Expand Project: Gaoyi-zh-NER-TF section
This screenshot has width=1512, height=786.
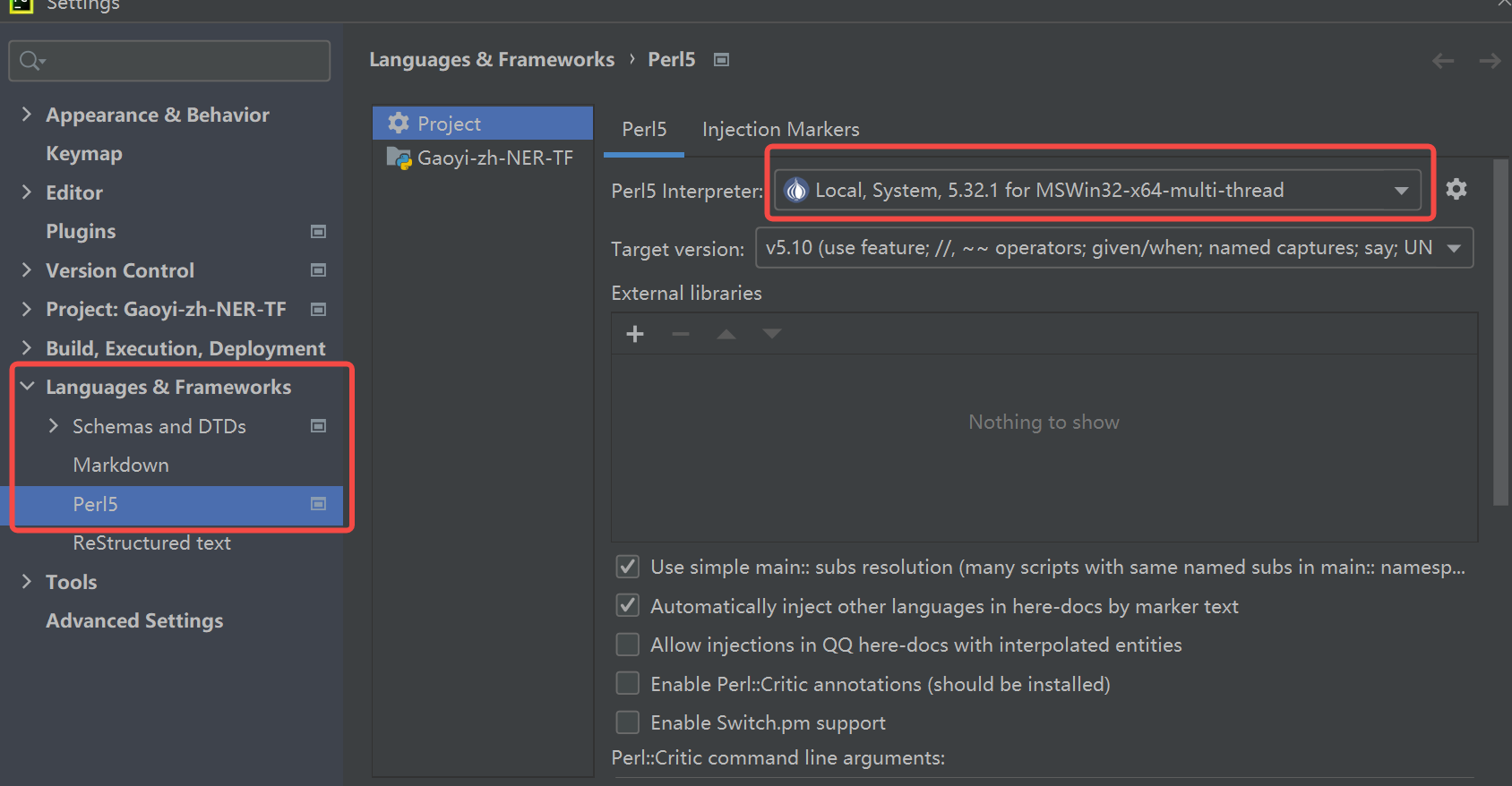[x=27, y=309]
